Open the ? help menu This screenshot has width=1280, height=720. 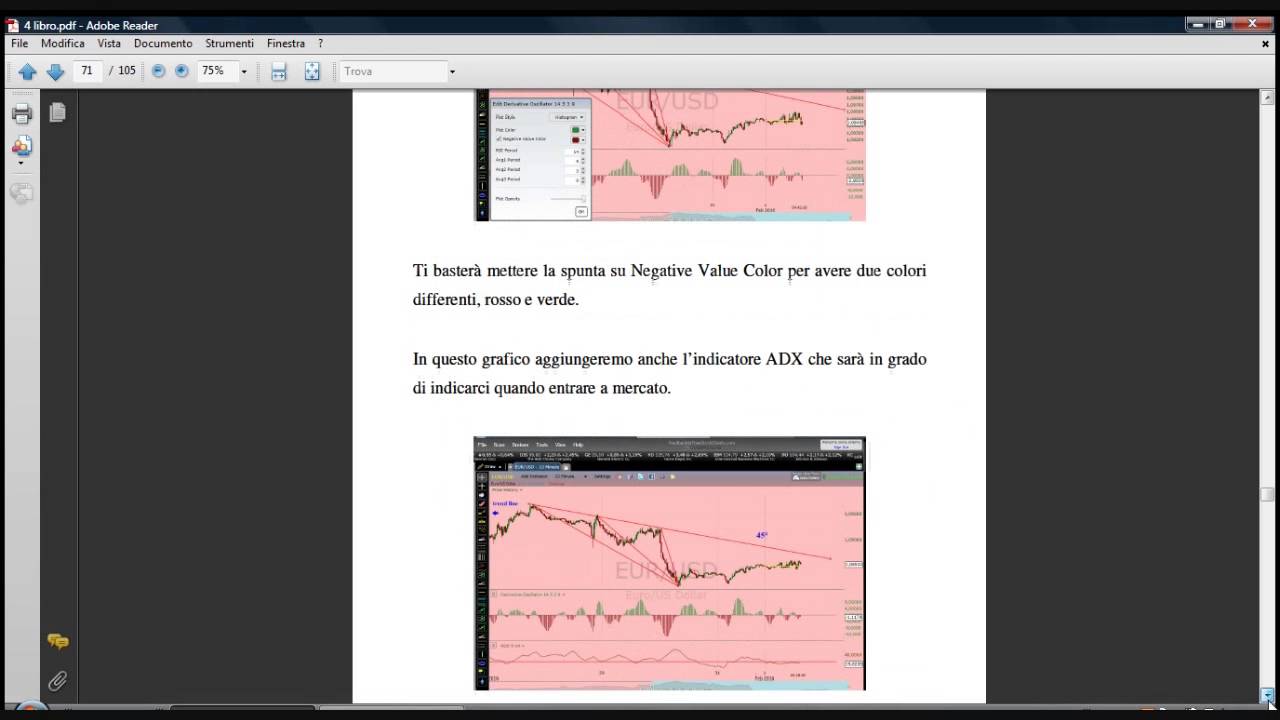click(321, 44)
